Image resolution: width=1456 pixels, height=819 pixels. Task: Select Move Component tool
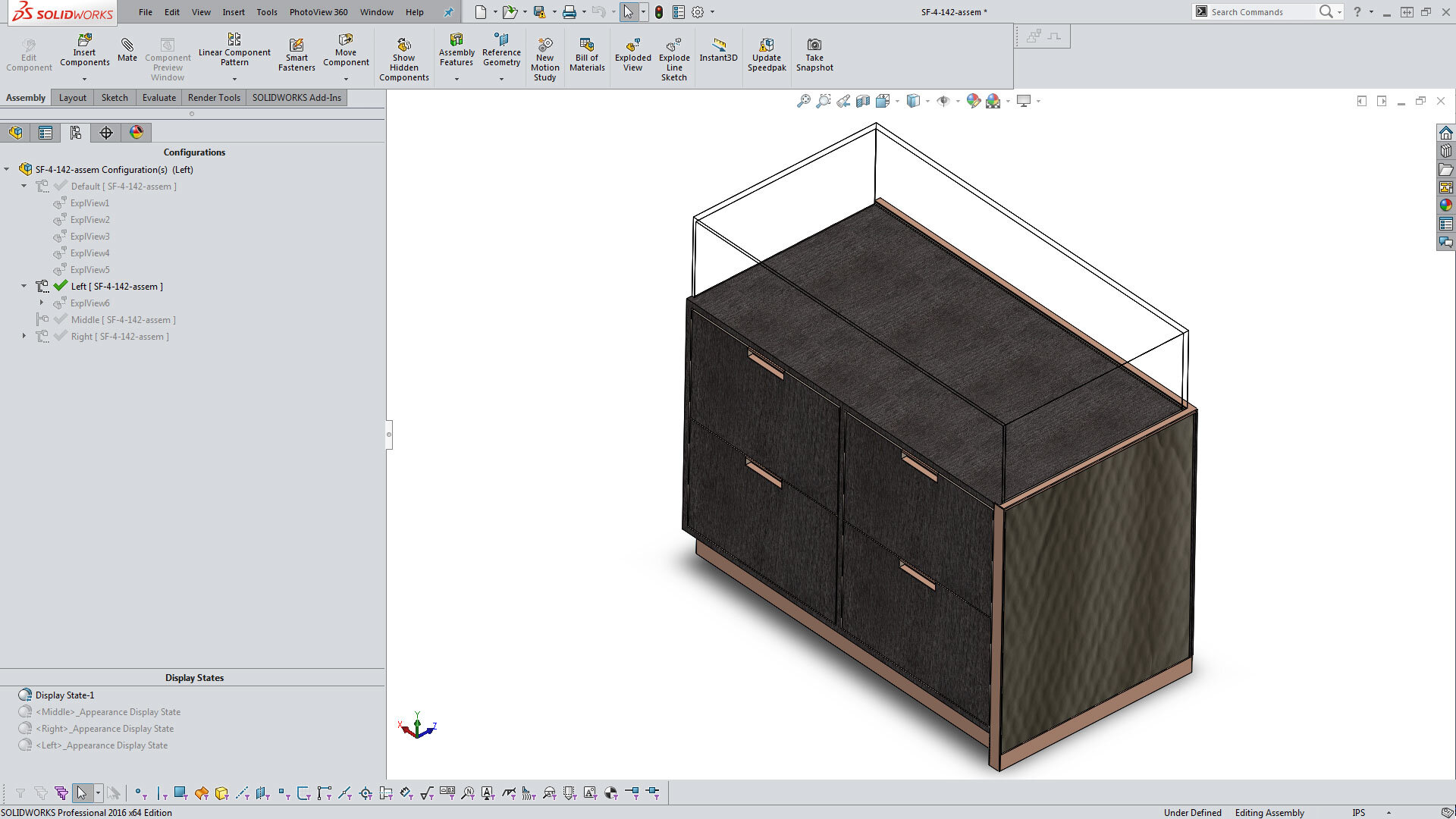tap(346, 49)
